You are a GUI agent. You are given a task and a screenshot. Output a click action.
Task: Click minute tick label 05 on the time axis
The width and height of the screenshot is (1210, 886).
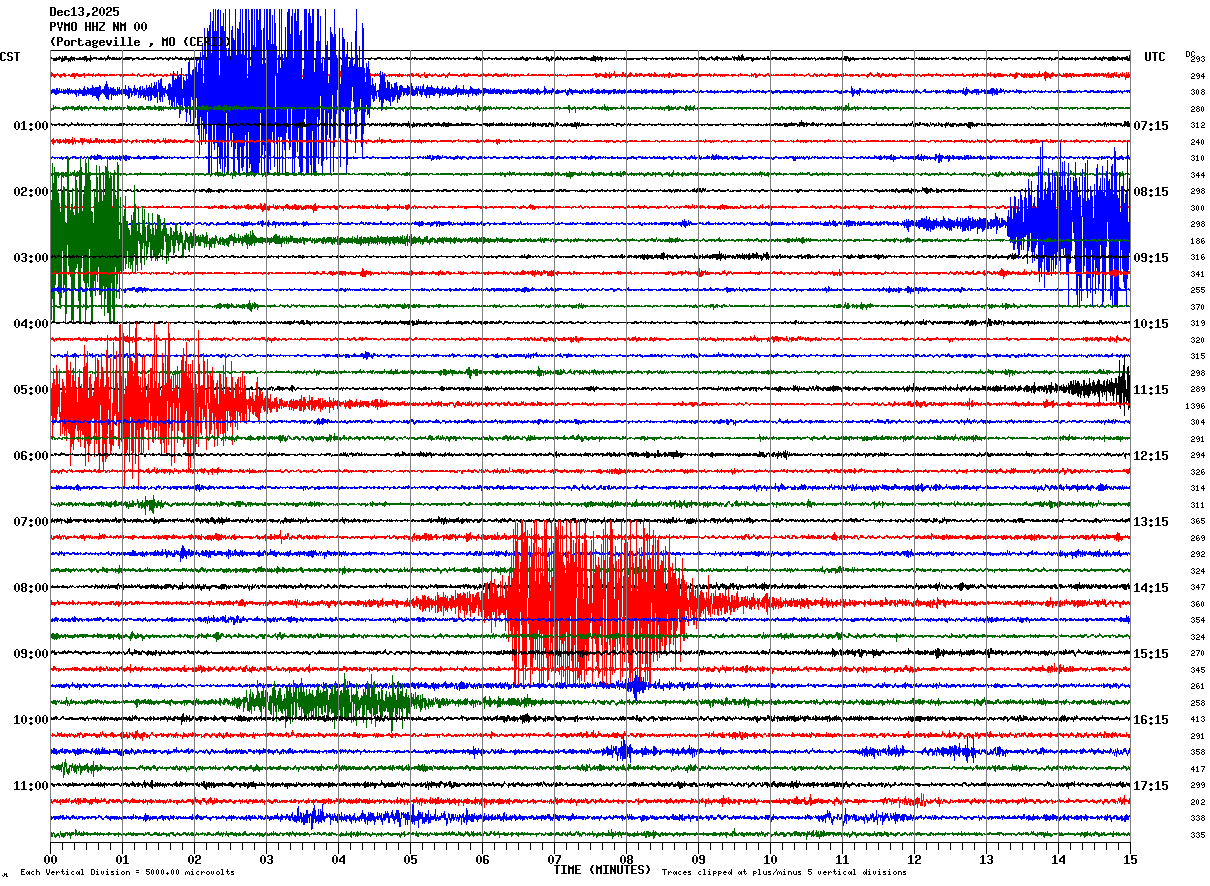point(410,859)
